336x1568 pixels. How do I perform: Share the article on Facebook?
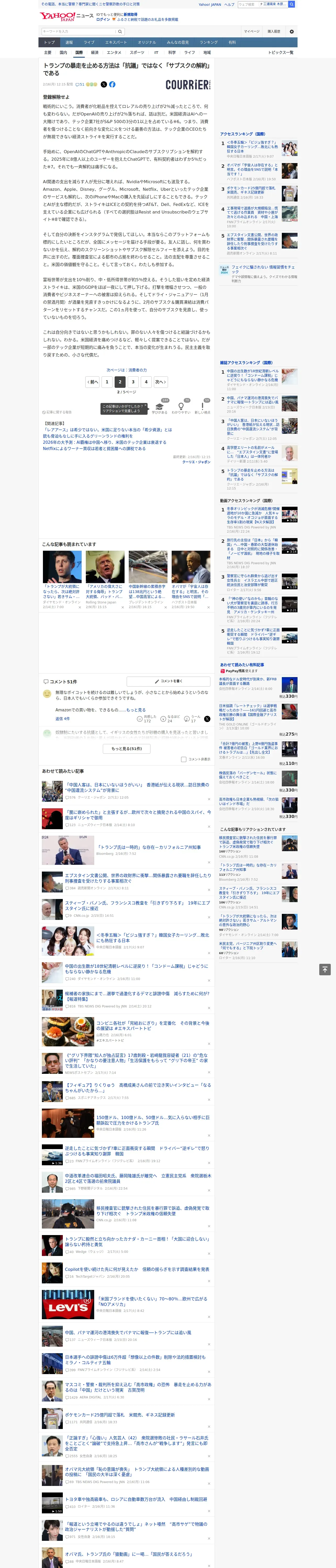click(x=112, y=85)
